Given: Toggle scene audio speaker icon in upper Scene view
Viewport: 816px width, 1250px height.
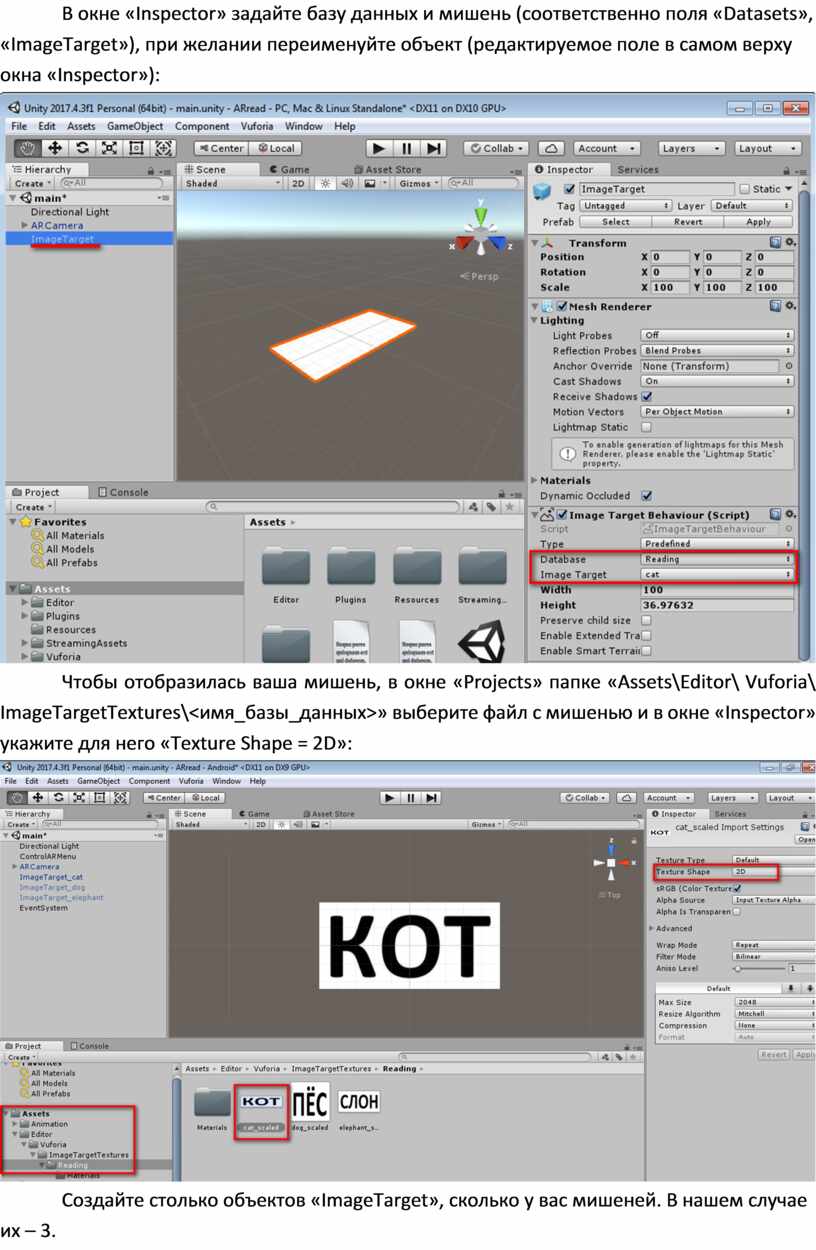Looking at the screenshot, I should 347,183.
